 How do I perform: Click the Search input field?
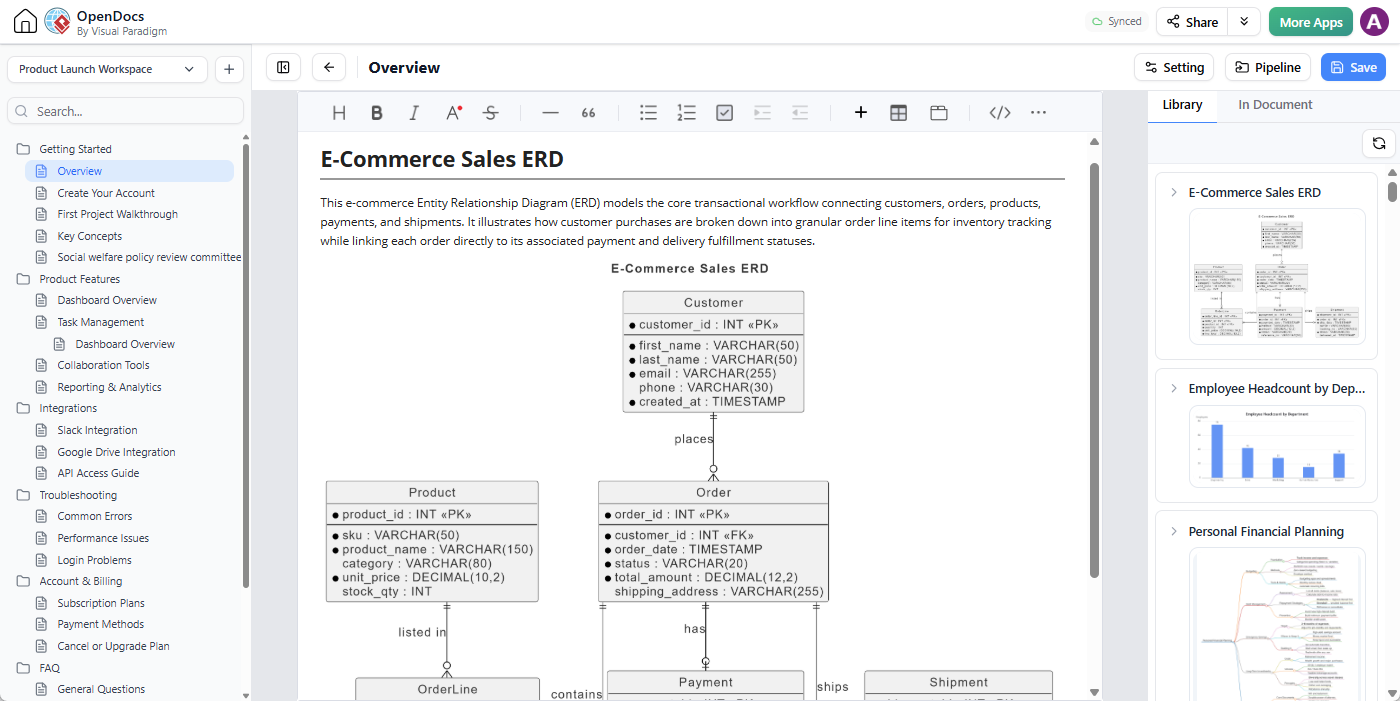[125, 111]
